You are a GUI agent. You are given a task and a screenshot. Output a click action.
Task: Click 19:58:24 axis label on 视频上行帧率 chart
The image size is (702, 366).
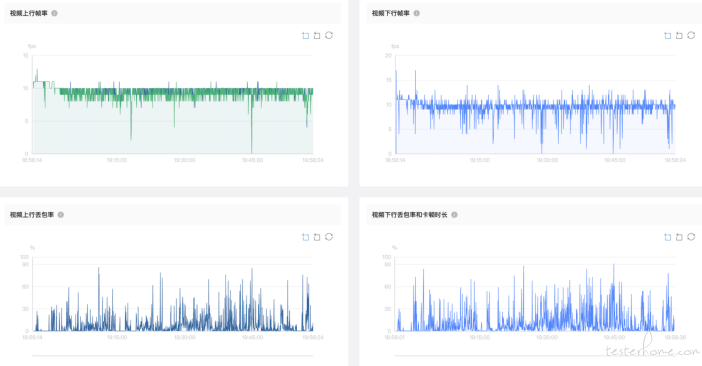point(313,160)
